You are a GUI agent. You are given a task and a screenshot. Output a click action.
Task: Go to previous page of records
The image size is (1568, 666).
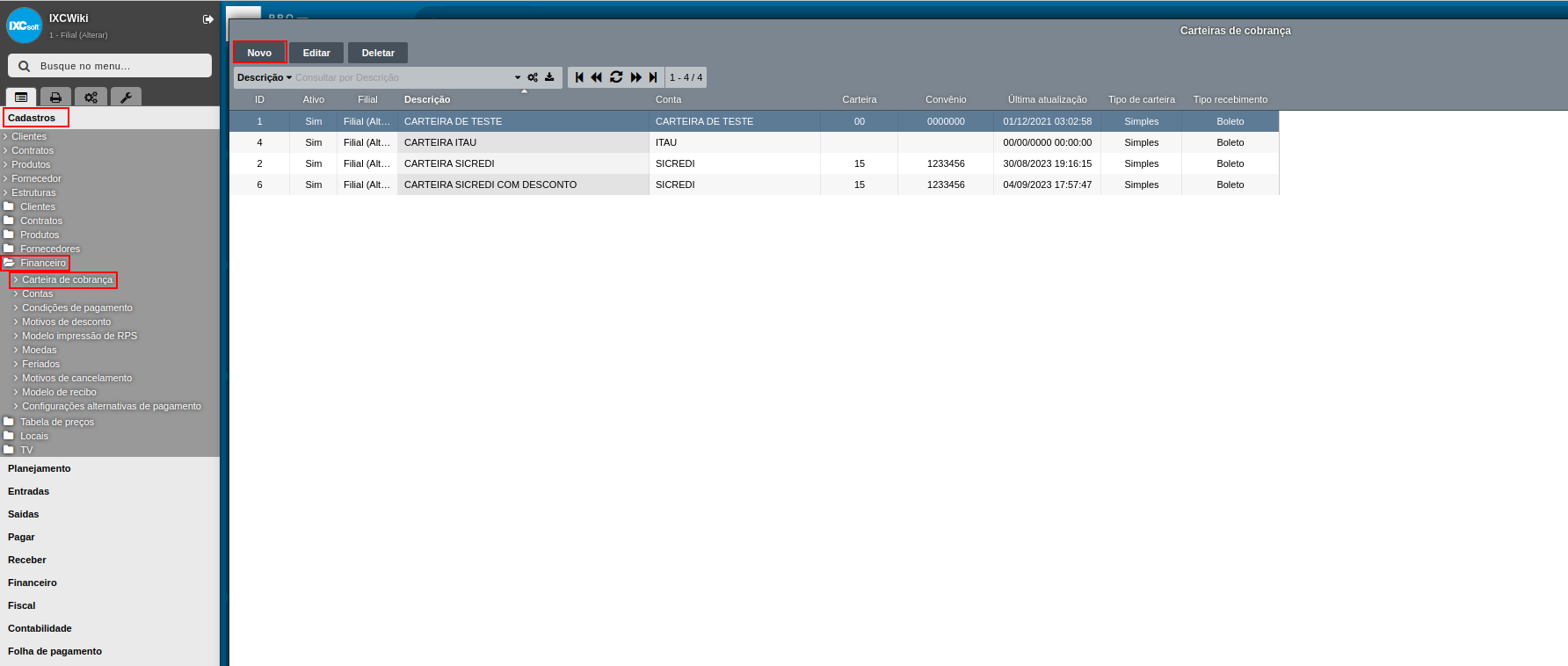coord(597,77)
